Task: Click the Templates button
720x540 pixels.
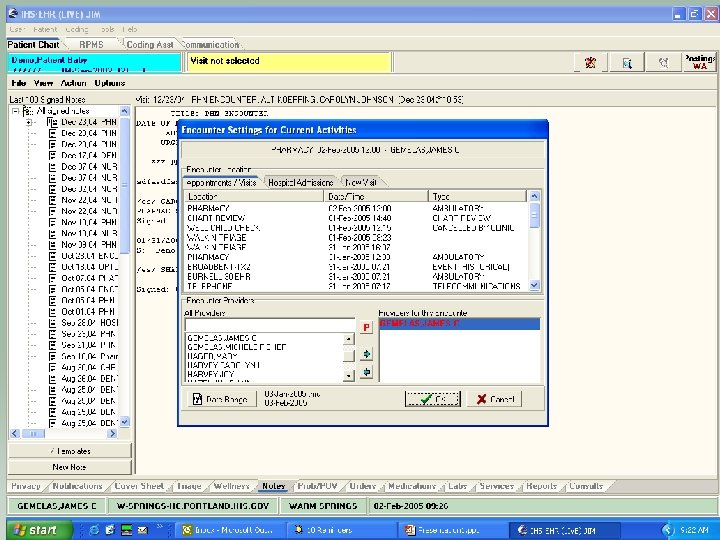Action: click(x=70, y=451)
